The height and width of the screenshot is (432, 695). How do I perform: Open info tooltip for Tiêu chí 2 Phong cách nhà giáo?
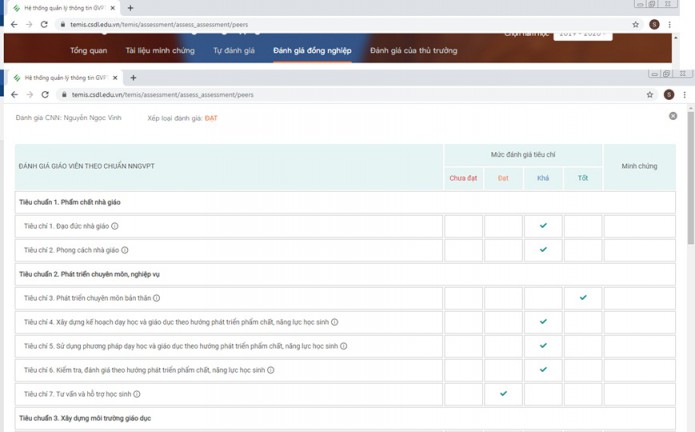[125, 250]
